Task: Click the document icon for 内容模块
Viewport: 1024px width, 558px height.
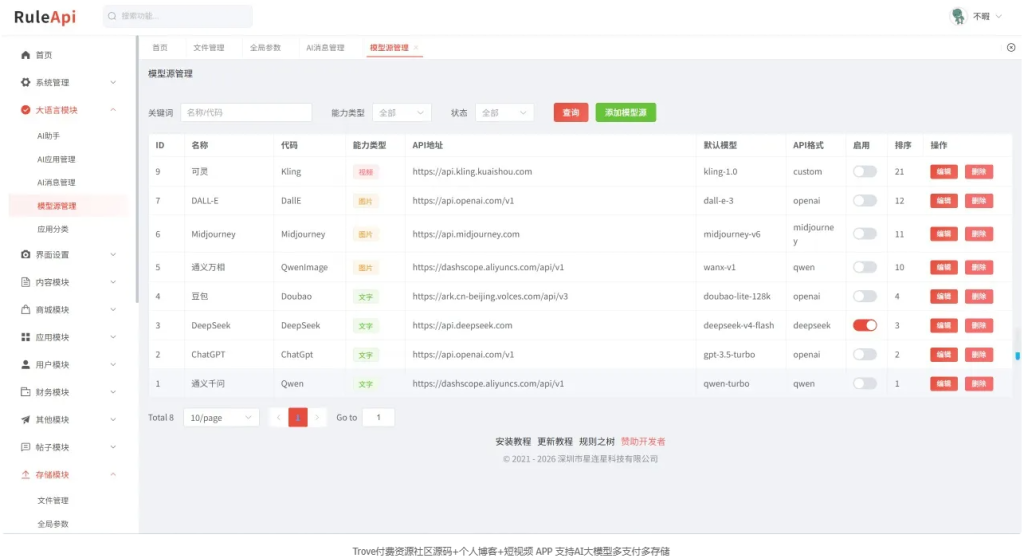Action: (25, 282)
